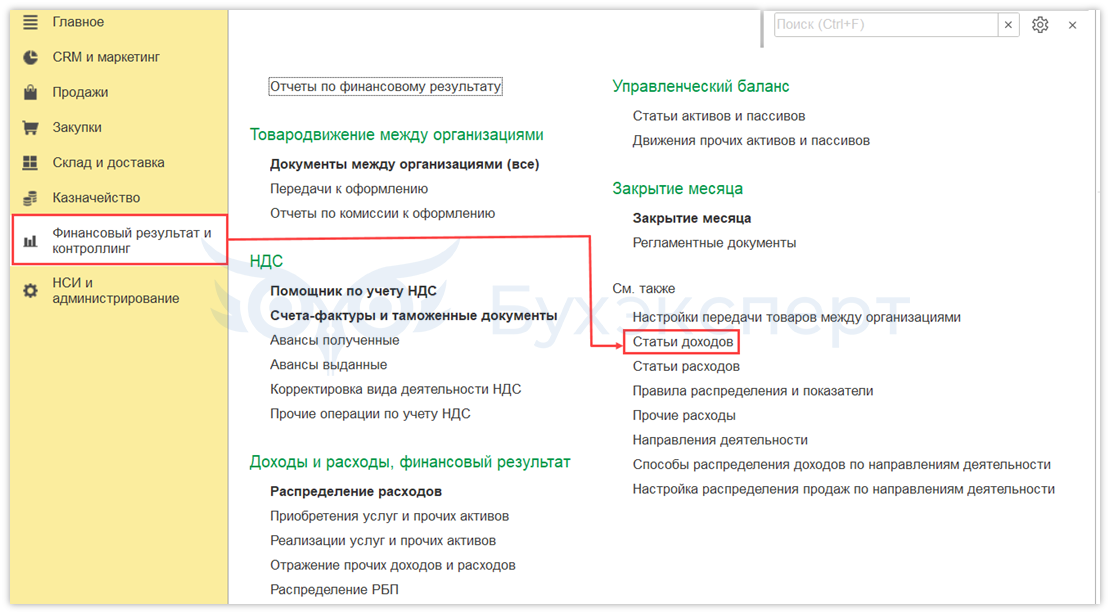Open Авансы выданные
Viewport: 1111px width, 614px height.
tap(329, 365)
